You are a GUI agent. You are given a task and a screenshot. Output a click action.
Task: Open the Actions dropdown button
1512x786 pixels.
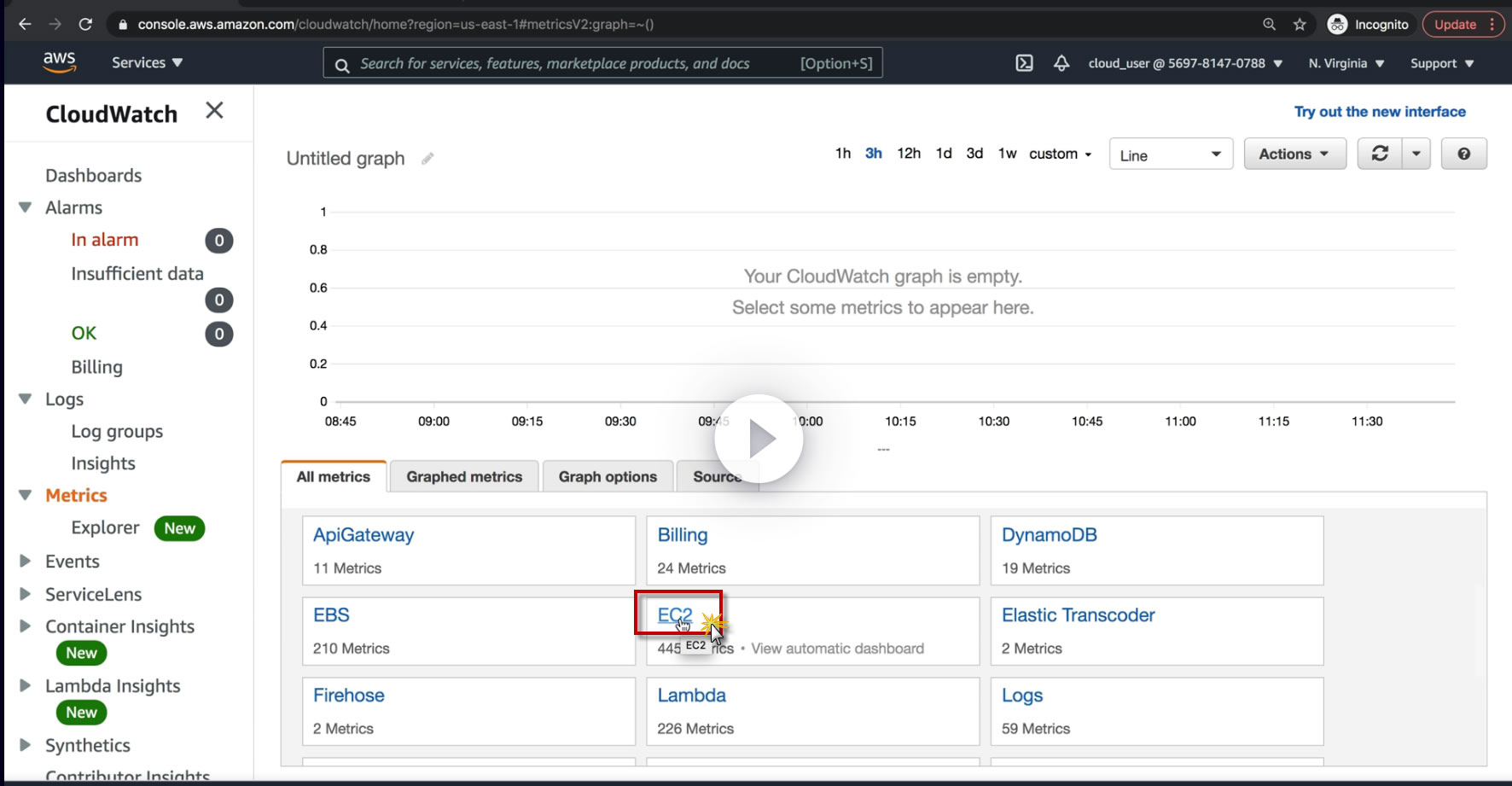[x=1294, y=154]
